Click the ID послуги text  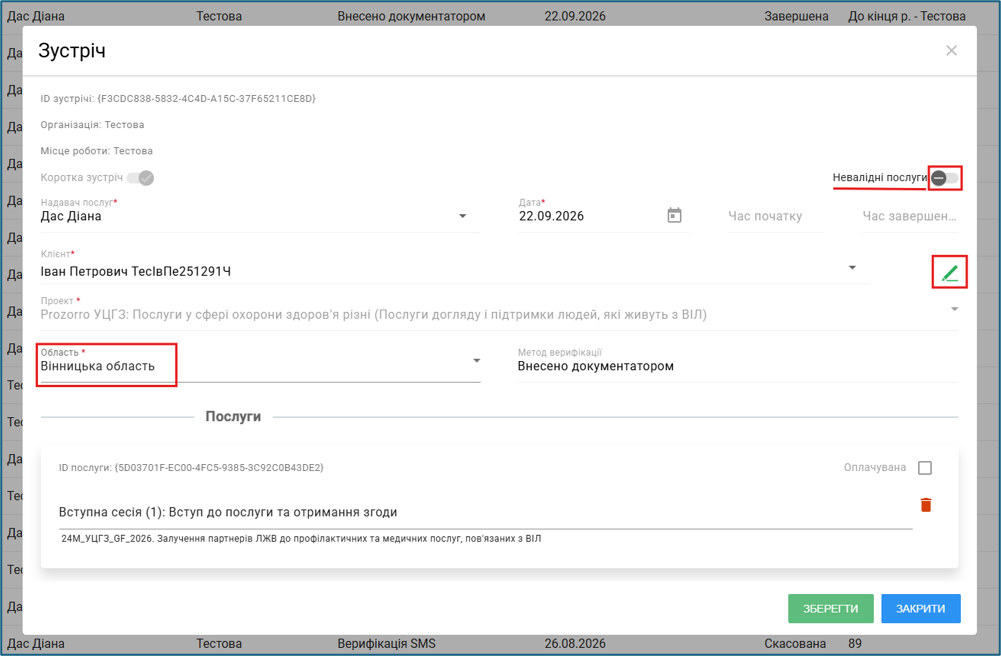point(191,468)
